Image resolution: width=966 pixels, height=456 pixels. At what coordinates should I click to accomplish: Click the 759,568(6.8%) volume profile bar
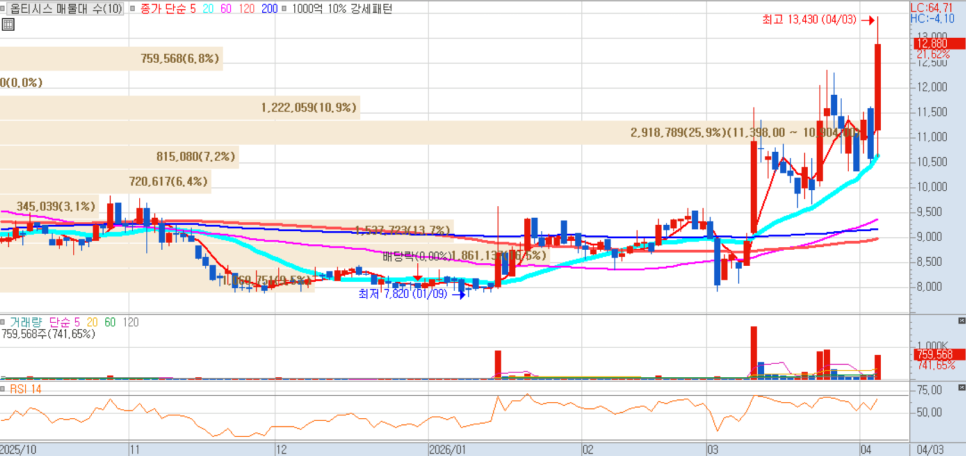tap(111, 59)
